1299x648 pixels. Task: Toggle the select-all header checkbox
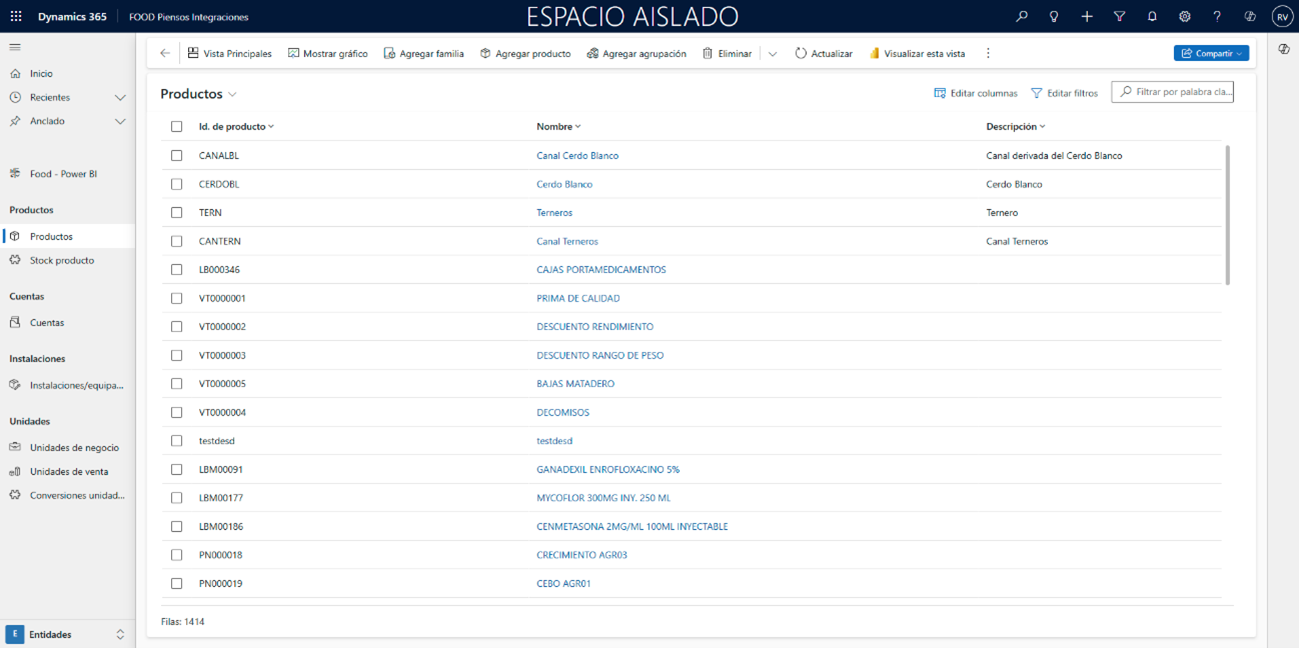177,127
